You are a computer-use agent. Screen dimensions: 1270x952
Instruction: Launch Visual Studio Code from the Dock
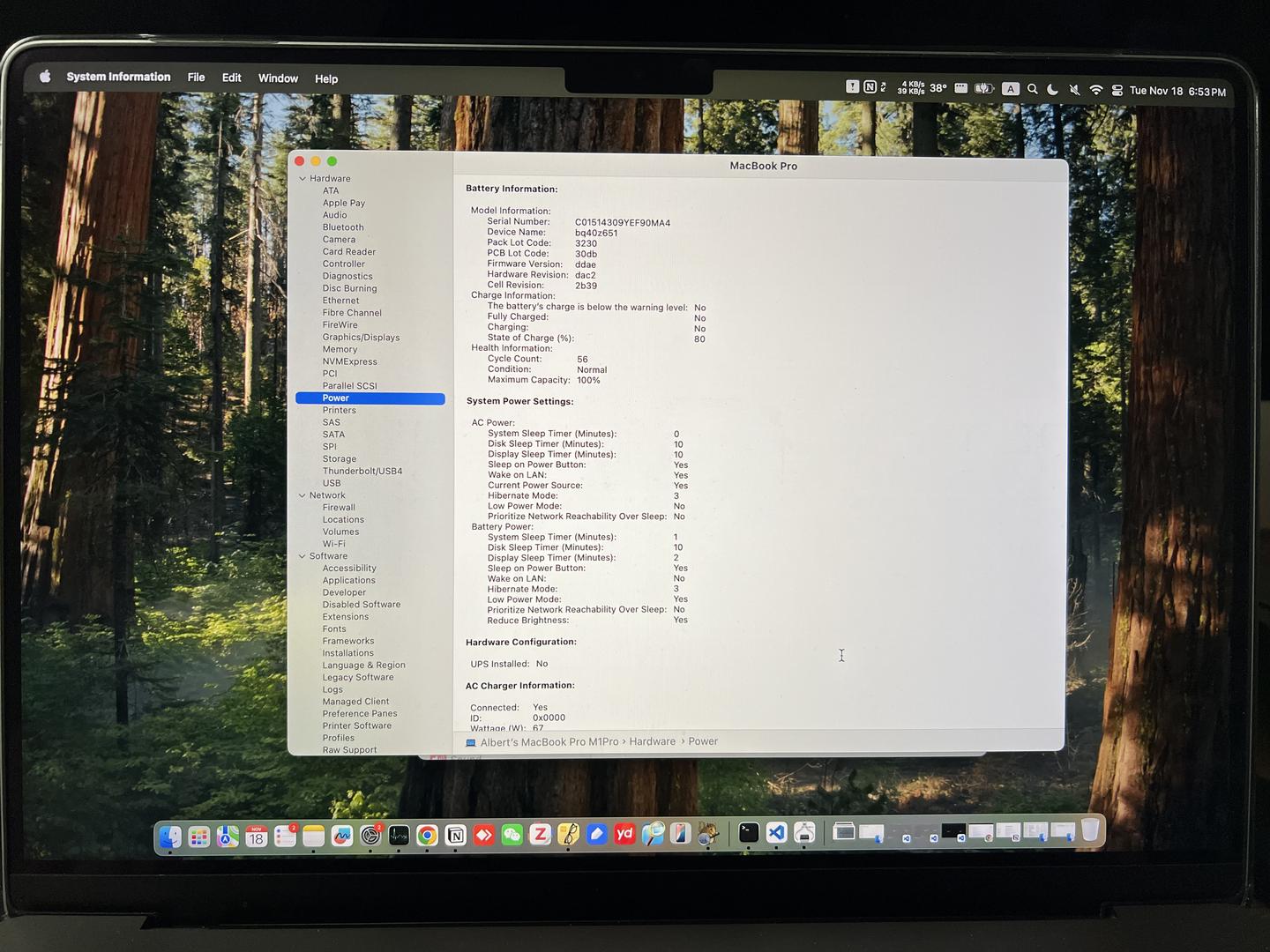coord(776,833)
